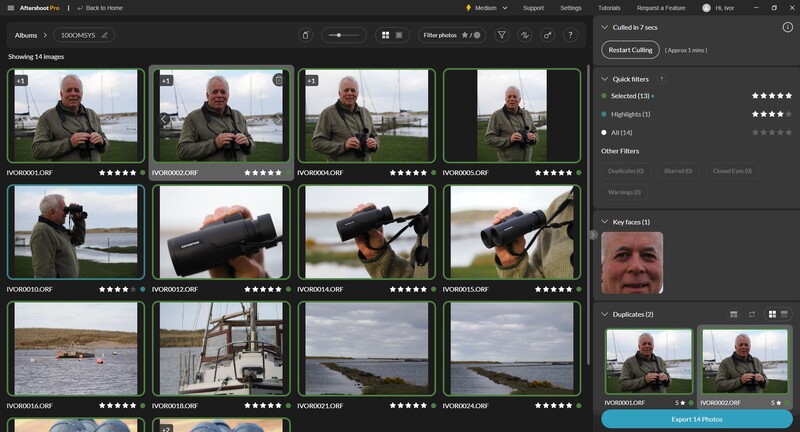Viewport: 800px width, 432px height.
Task: Switch Duplicates panel to list view
Action: pos(784,314)
